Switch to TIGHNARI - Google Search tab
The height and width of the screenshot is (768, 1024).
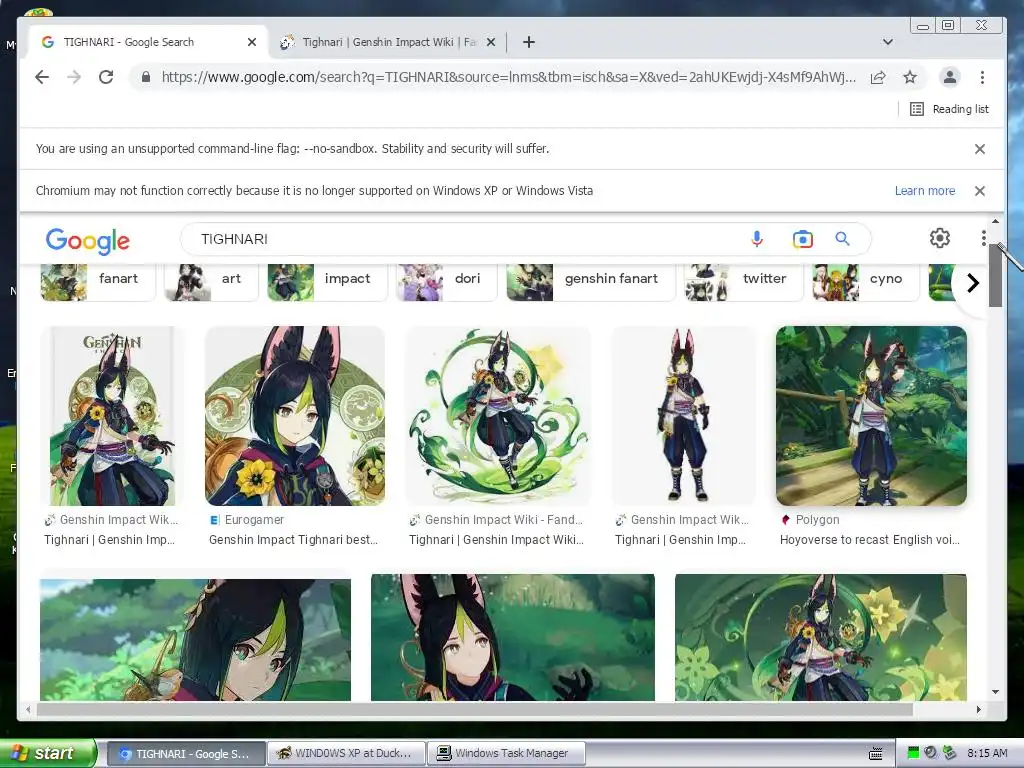coord(148,42)
